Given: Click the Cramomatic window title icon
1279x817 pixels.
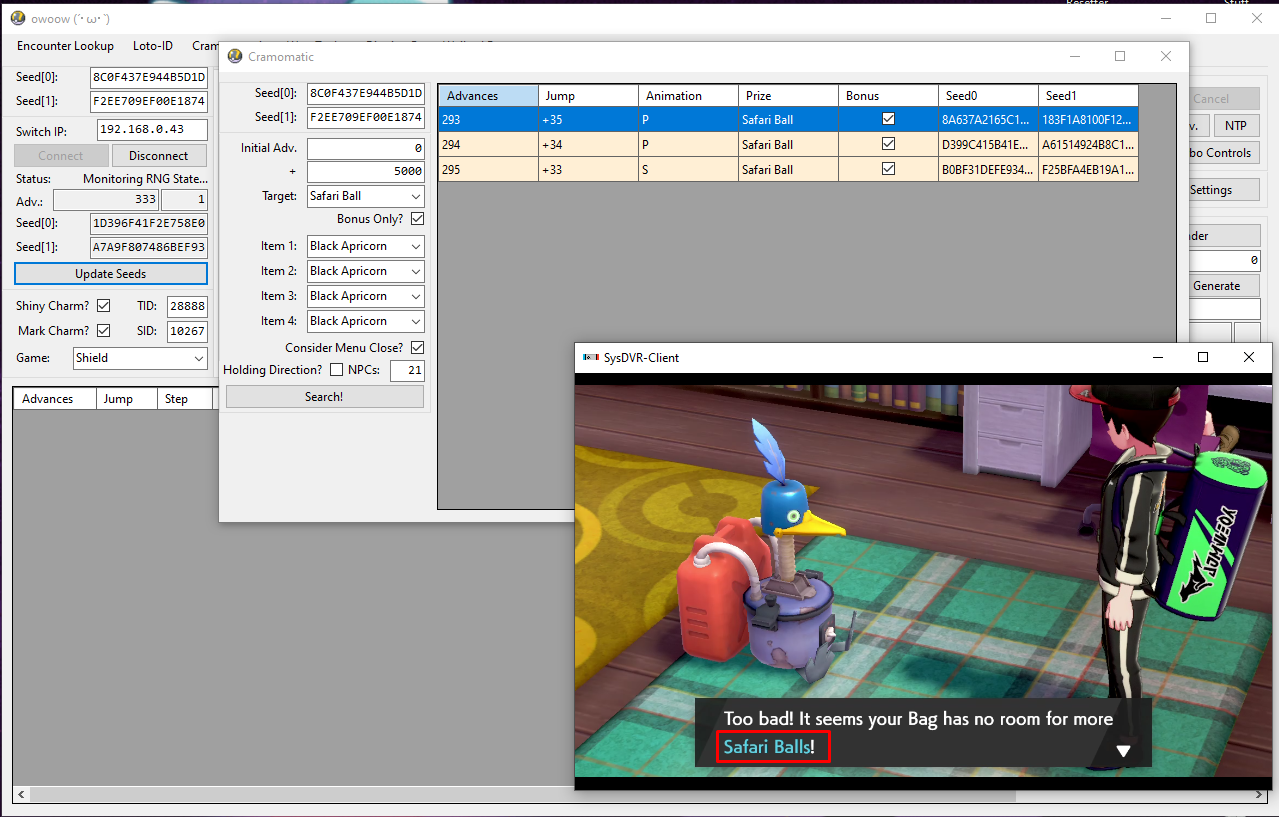Looking at the screenshot, I should (x=236, y=57).
